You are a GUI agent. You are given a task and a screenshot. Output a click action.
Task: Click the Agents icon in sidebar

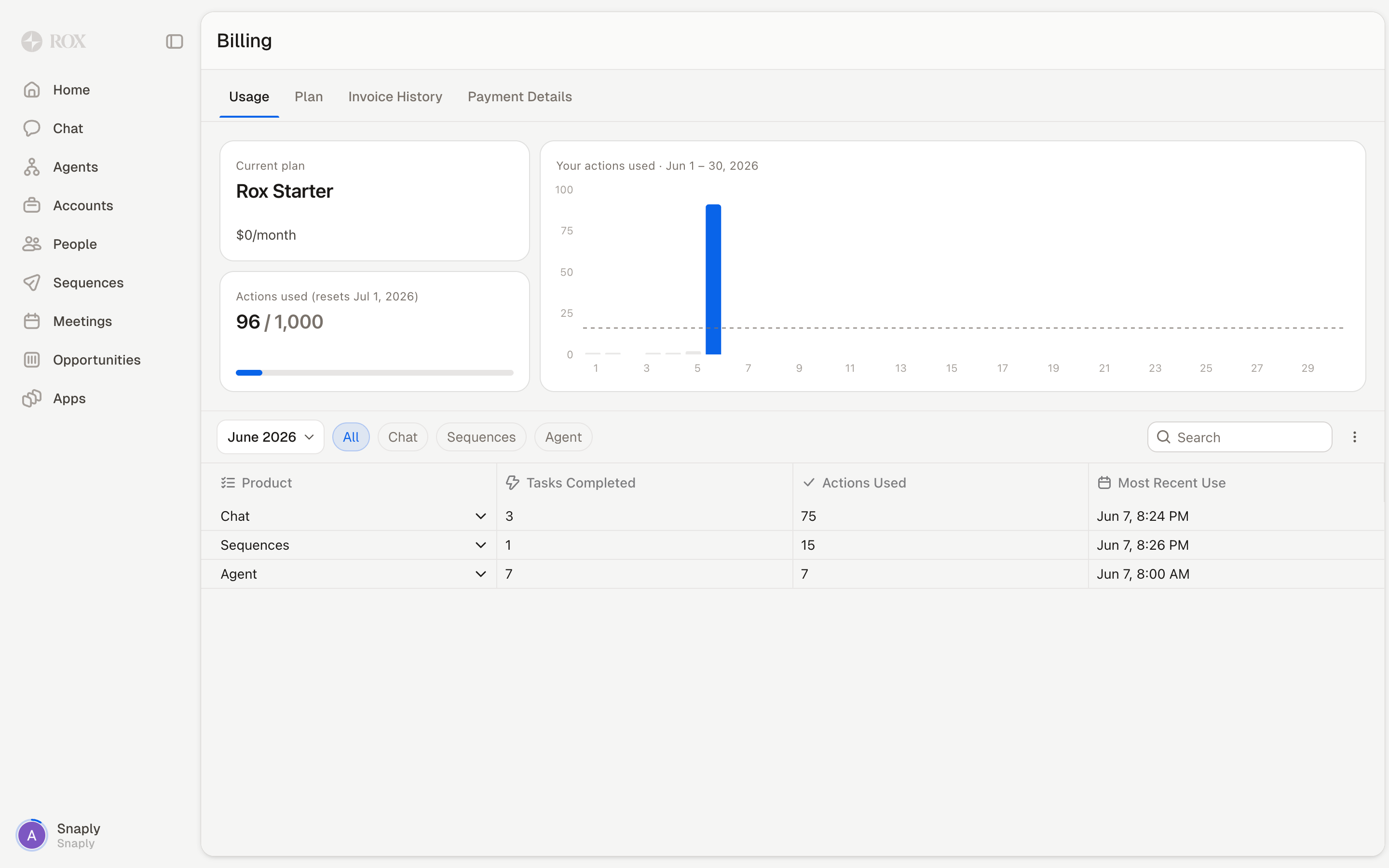click(x=31, y=167)
